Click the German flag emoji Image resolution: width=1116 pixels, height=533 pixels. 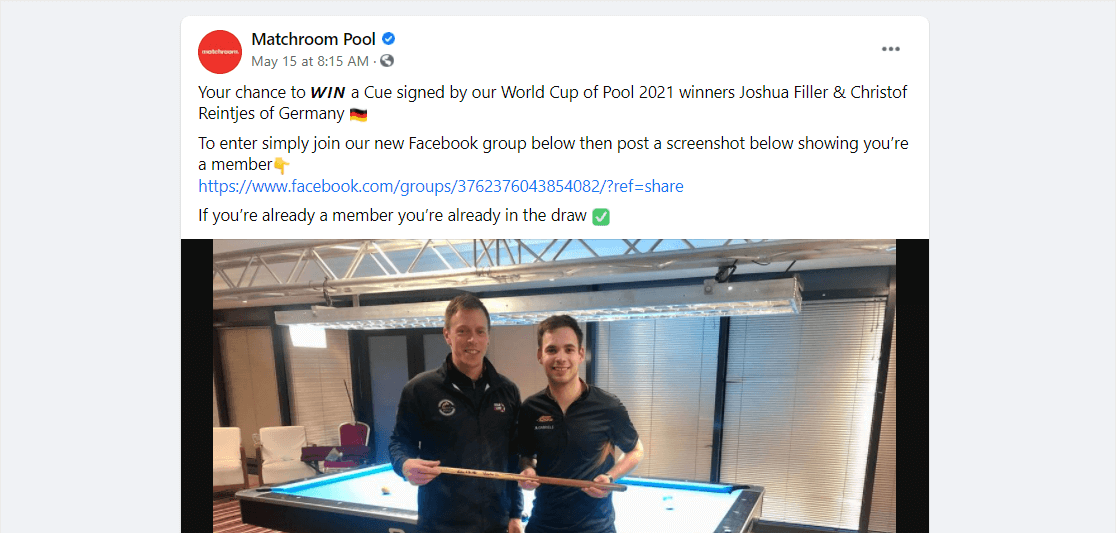[359, 114]
